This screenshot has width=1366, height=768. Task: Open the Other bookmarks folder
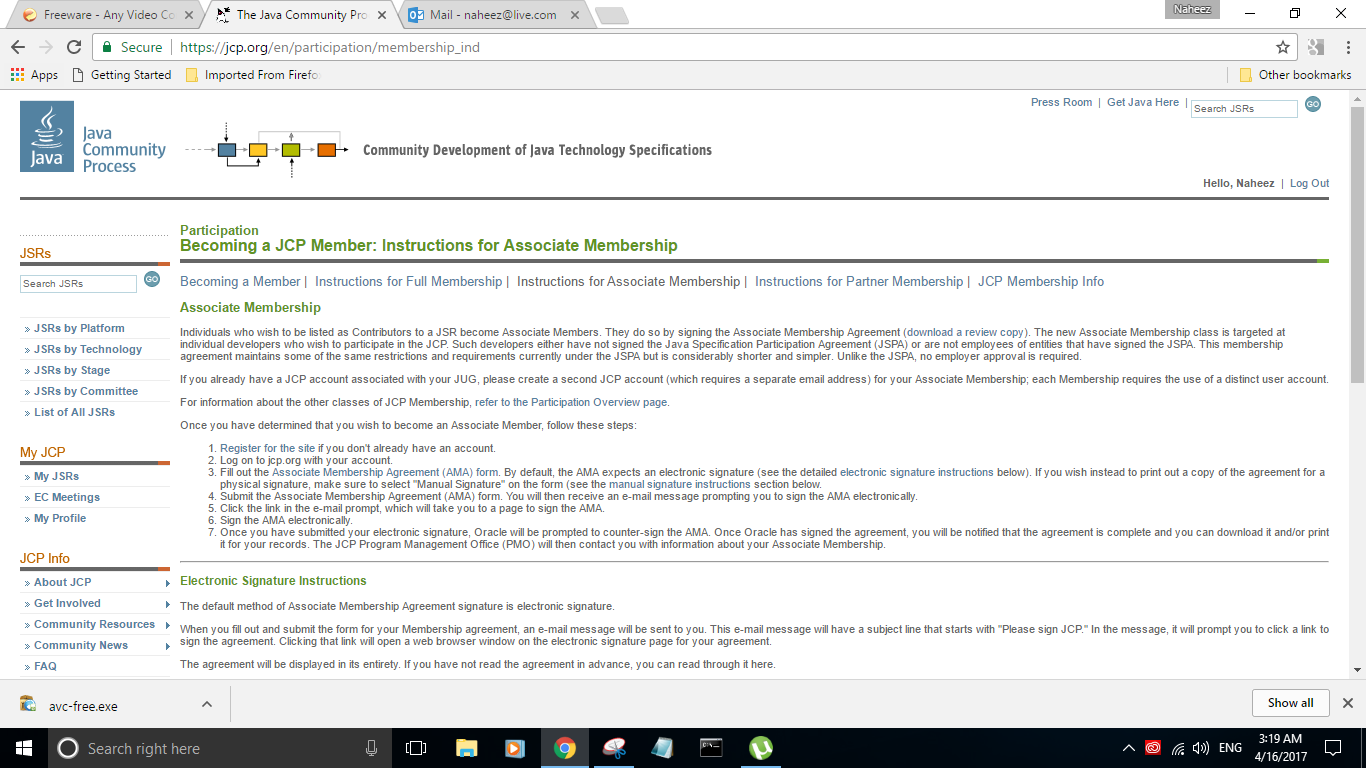[x=1295, y=75]
